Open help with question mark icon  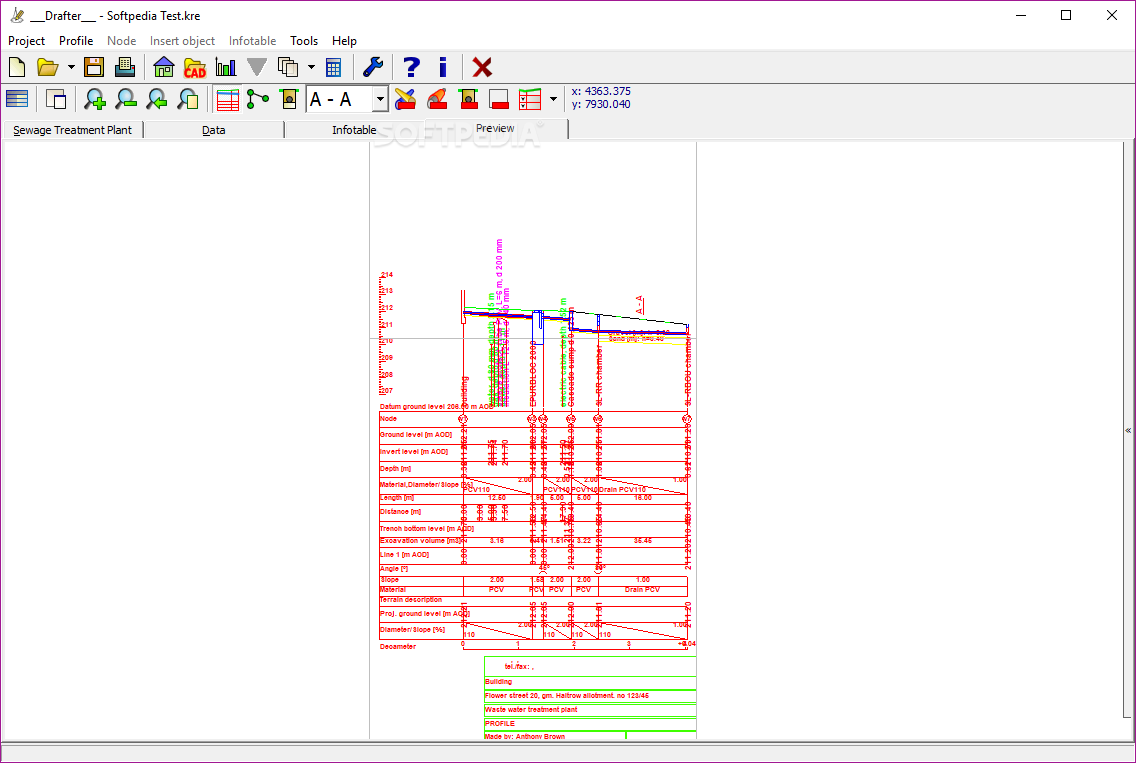coord(411,67)
